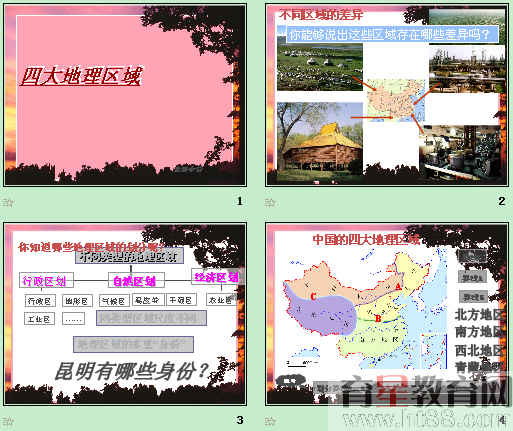Select slide 2 about regional differences
The width and height of the screenshot is (513, 431).
[x=387, y=95]
